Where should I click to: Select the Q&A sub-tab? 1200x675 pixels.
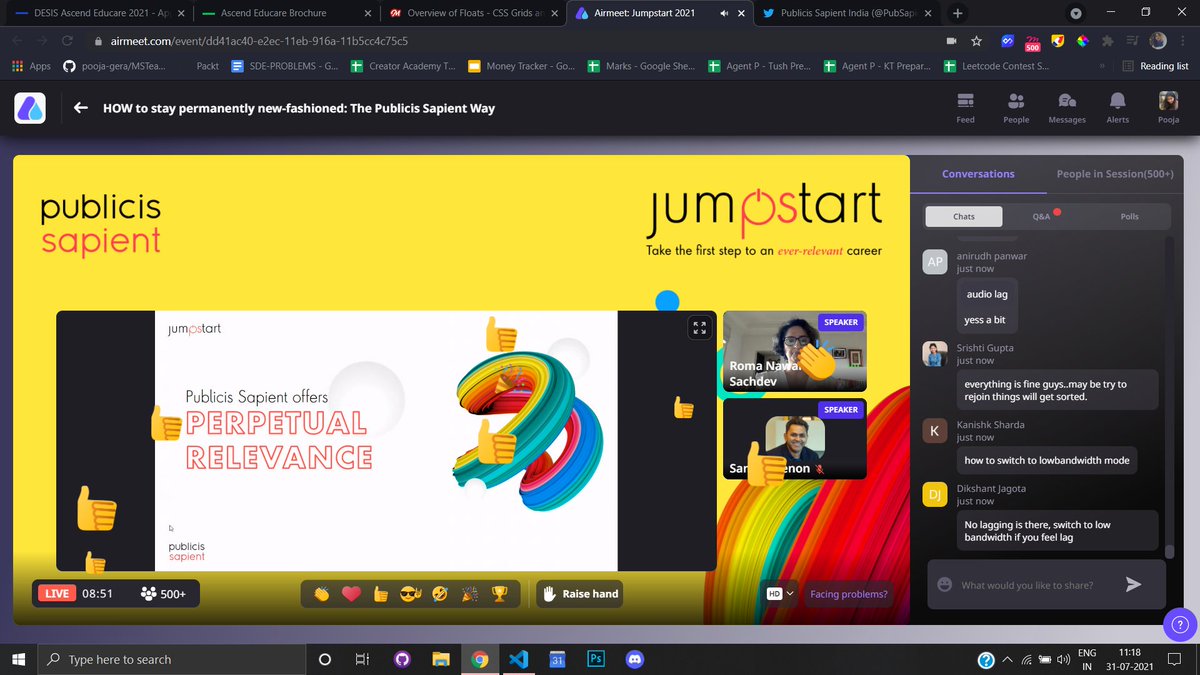click(x=1042, y=216)
